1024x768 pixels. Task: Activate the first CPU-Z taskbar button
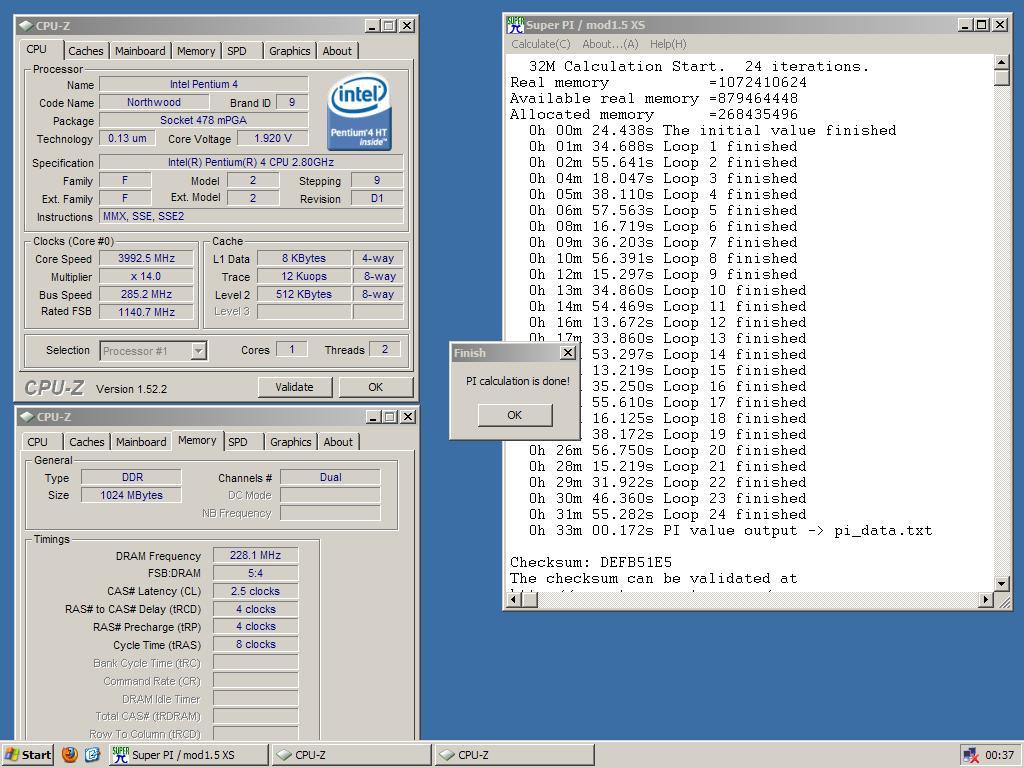(x=351, y=754)
